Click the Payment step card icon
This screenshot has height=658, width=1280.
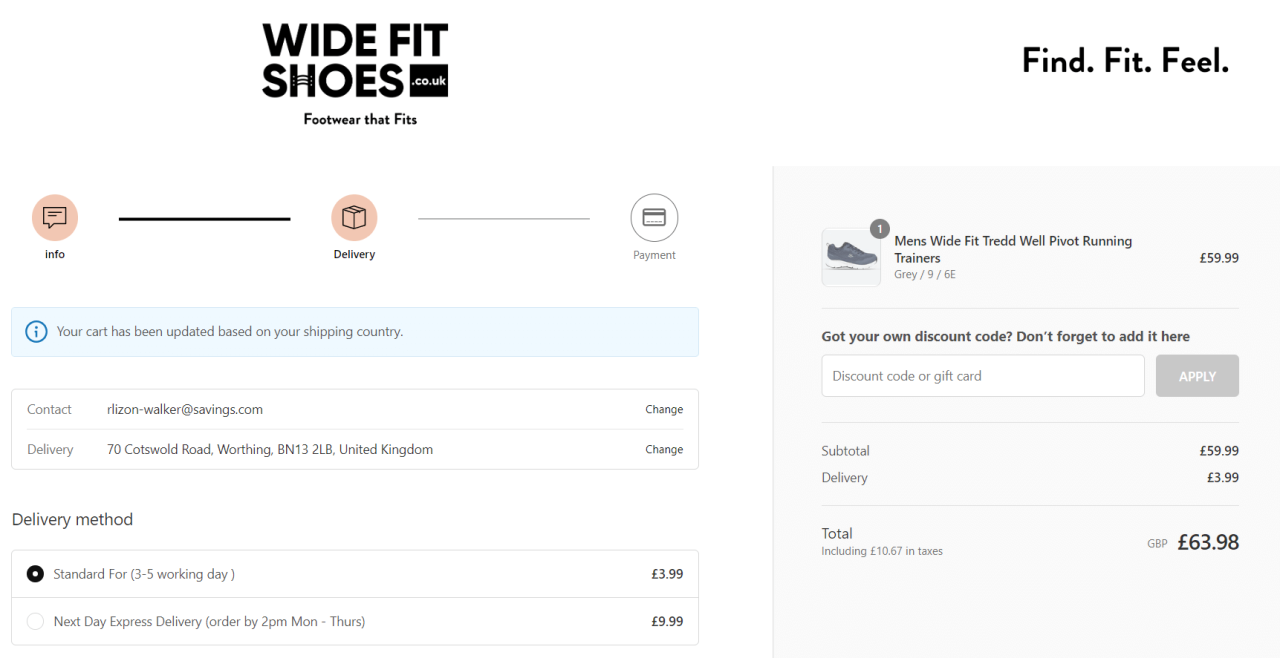(654, 217)
